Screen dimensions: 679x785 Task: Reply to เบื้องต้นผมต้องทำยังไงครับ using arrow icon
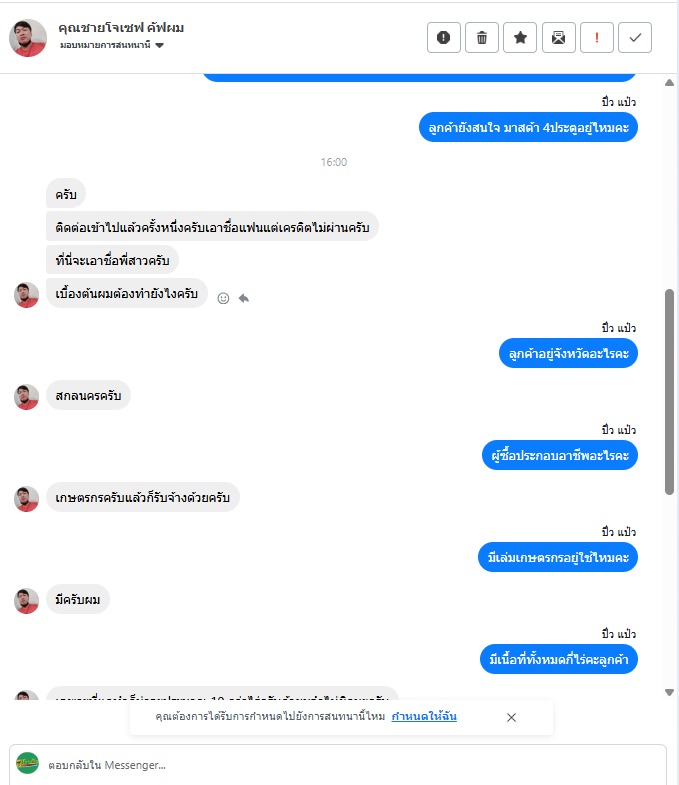(244, 298)
